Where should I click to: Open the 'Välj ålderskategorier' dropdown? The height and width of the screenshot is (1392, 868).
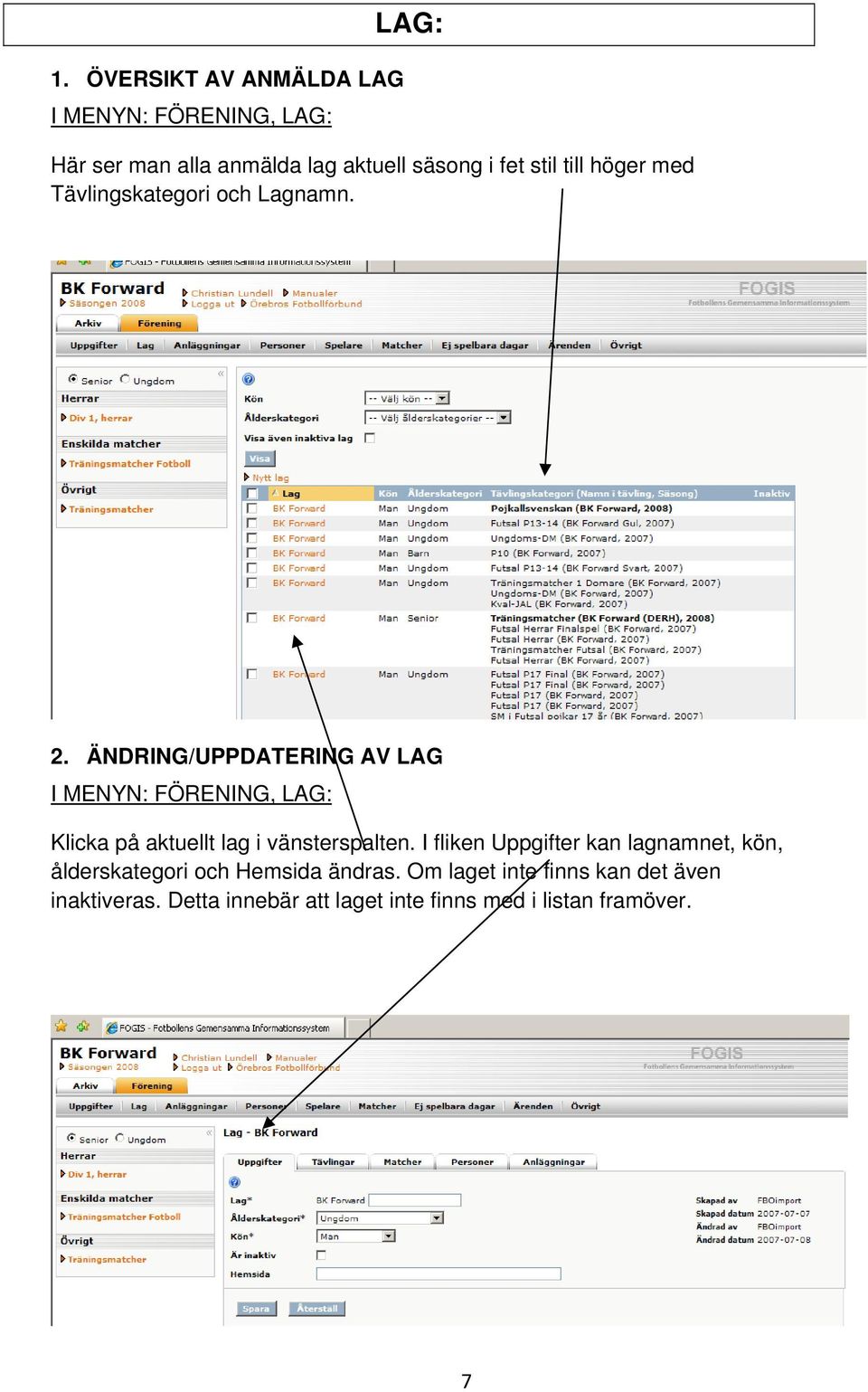(438, 417)
